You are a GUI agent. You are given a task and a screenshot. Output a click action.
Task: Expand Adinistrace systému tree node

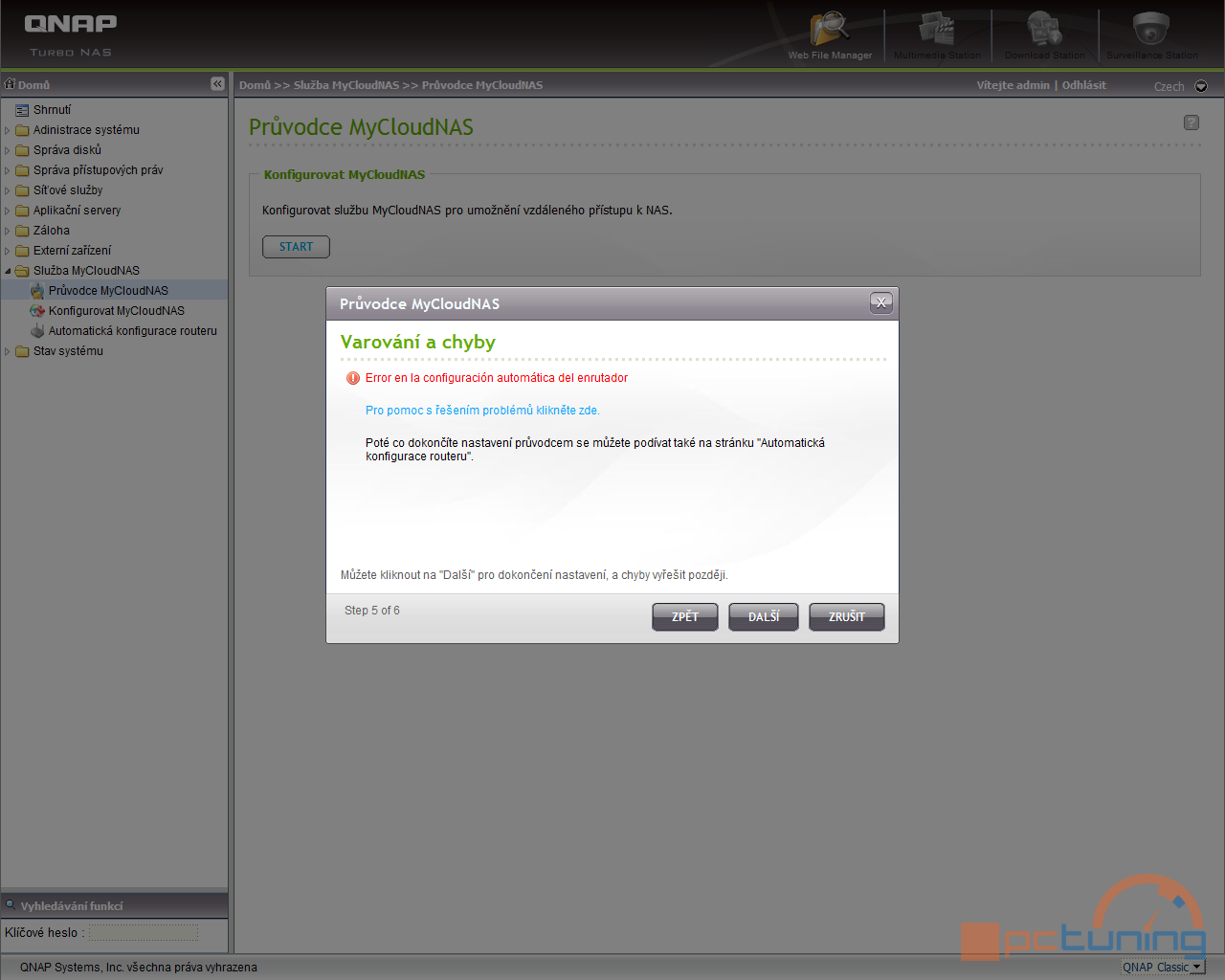(8, 130)
